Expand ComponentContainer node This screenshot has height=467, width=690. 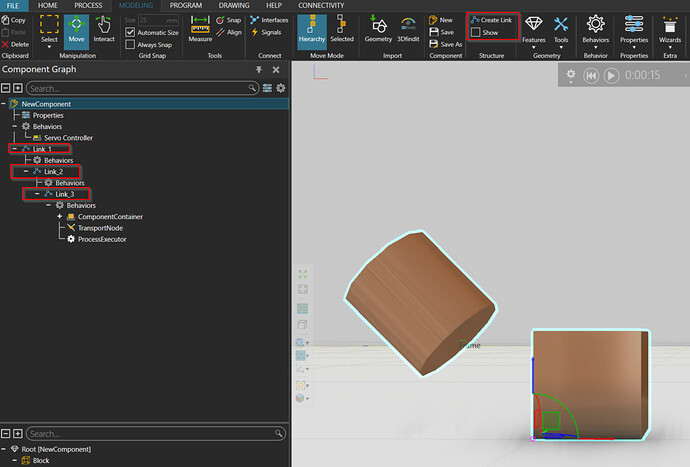pyautogui.click(x=59, y=217)
